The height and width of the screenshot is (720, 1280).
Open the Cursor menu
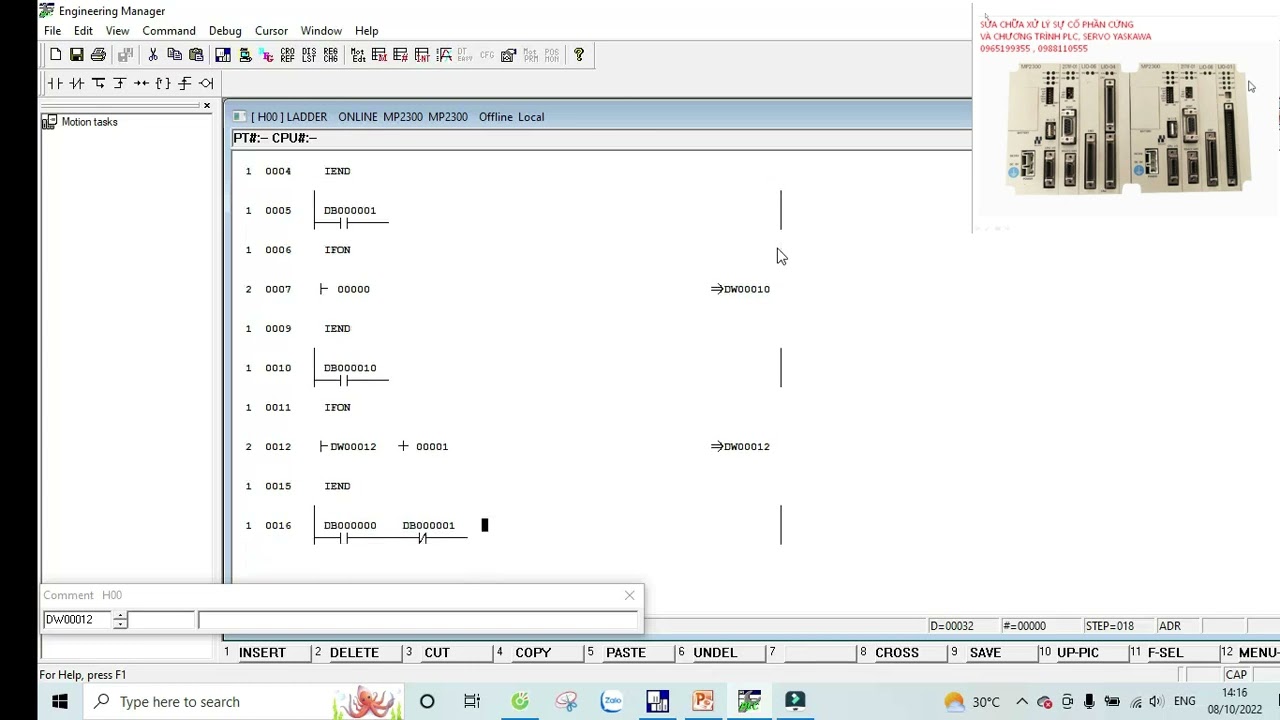click(x=271, y=31)
